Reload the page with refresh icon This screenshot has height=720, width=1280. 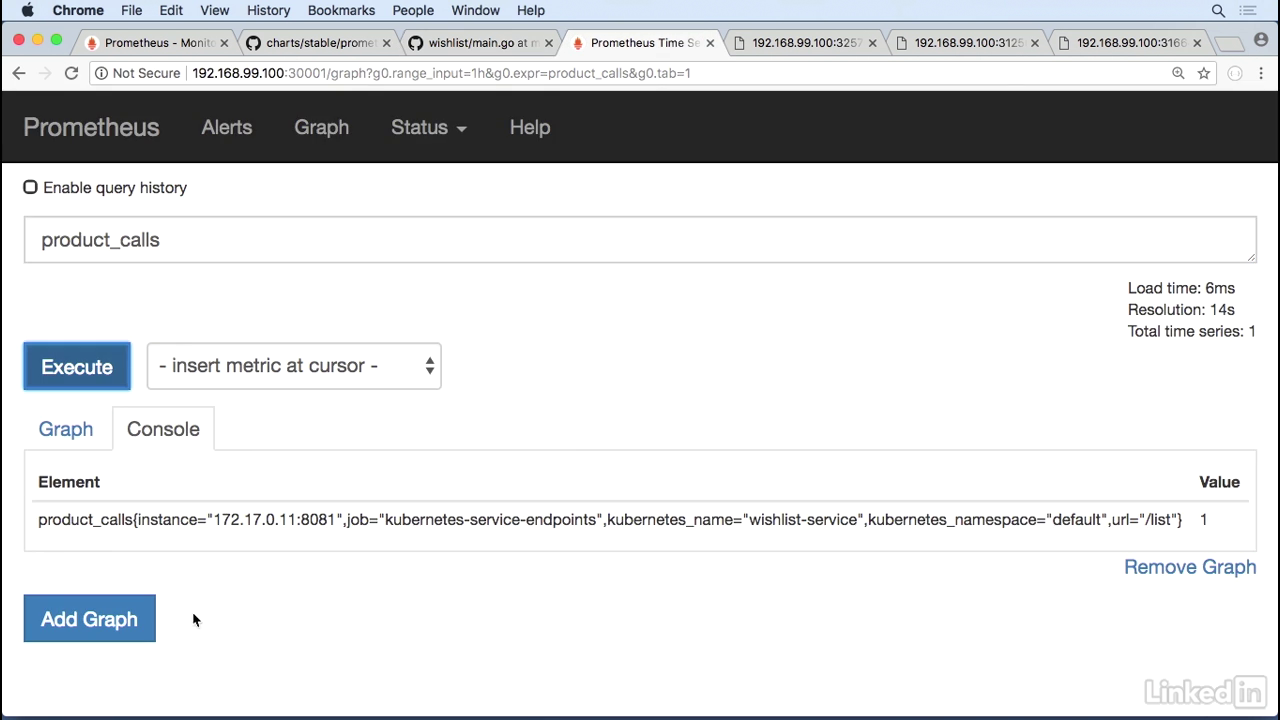pyautogui.click(x=71, y=73)
